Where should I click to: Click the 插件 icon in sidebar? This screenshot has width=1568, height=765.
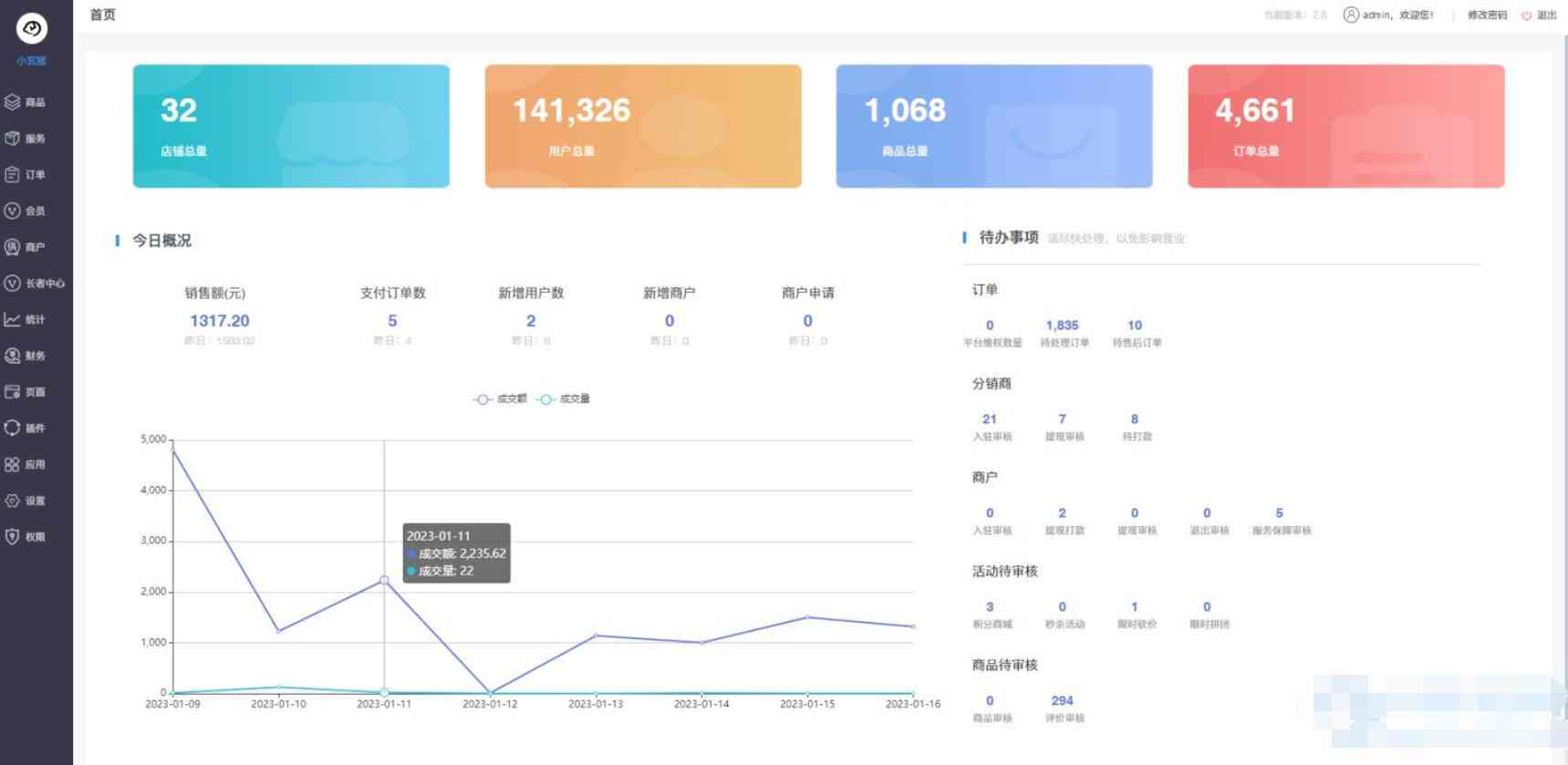[13, 428]
